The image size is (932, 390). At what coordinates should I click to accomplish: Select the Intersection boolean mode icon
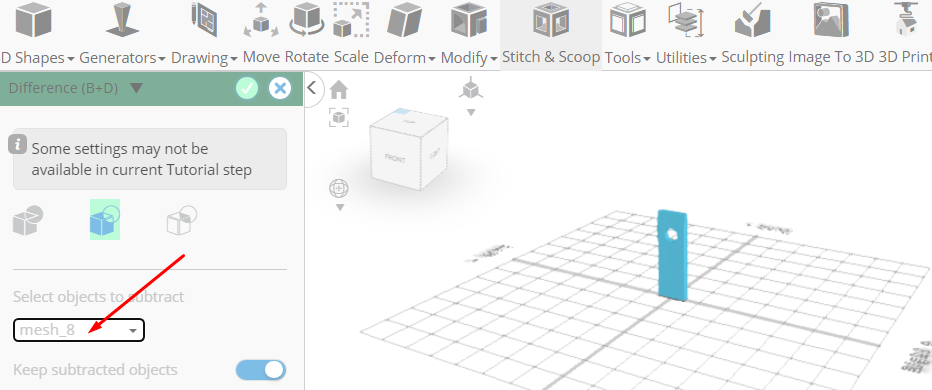pos(182,220)
